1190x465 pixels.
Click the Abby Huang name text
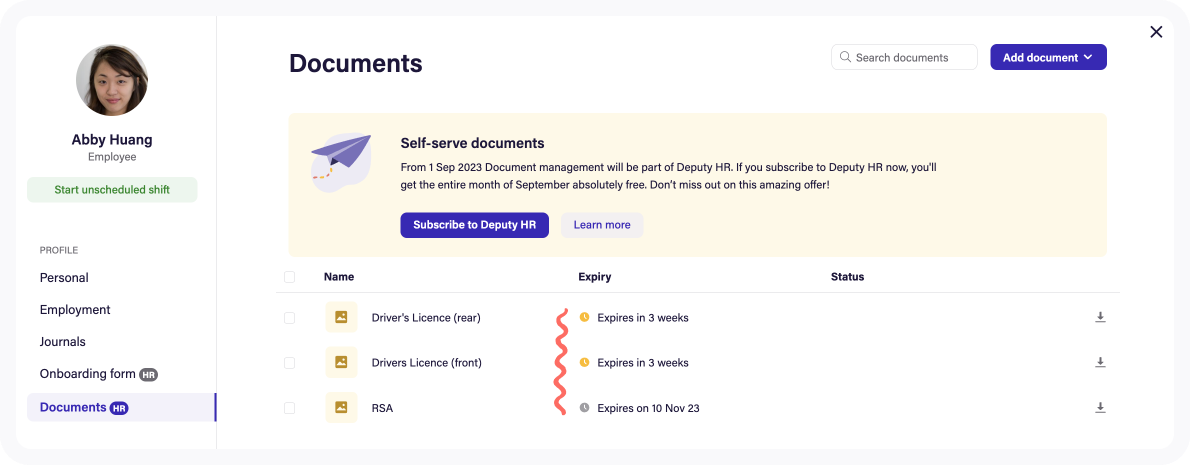tap(112, 140)
